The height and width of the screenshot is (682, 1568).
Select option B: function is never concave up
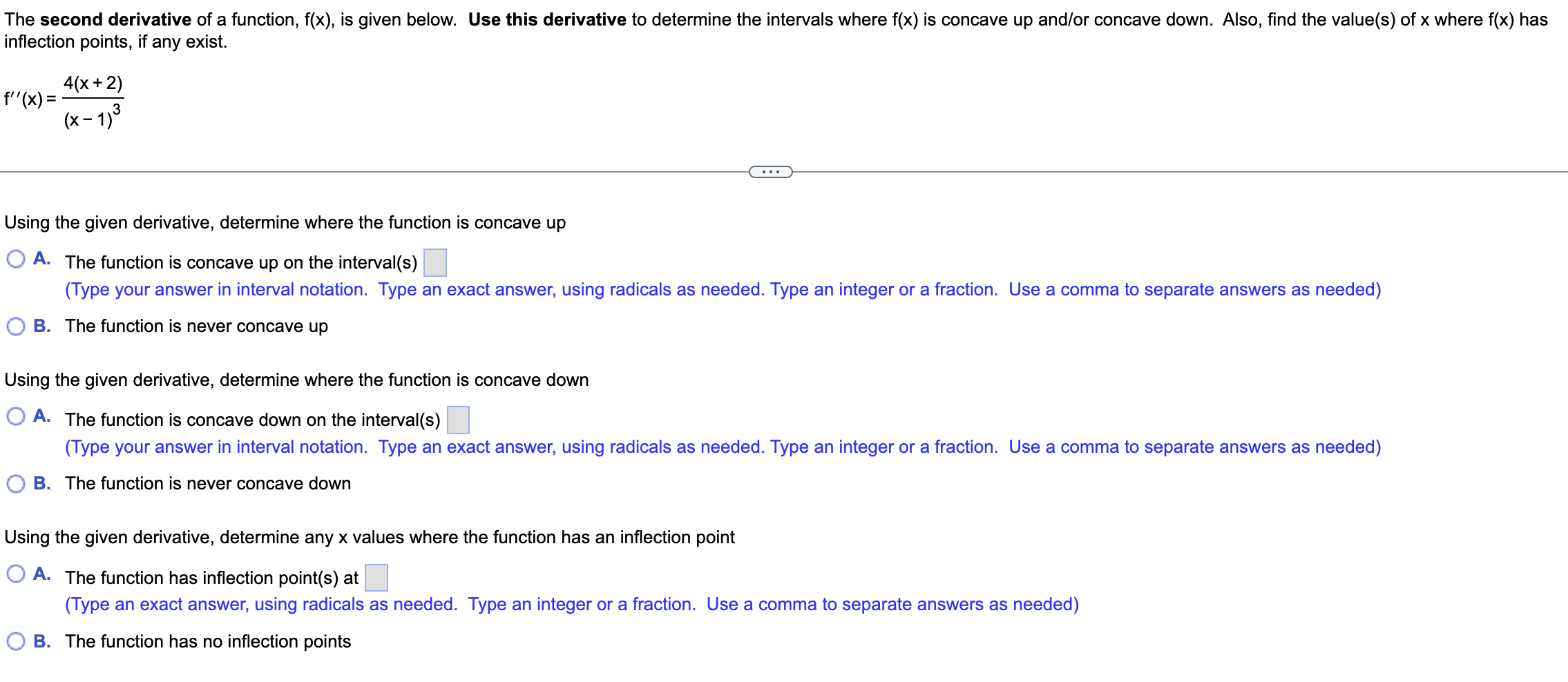click(16, 325)
